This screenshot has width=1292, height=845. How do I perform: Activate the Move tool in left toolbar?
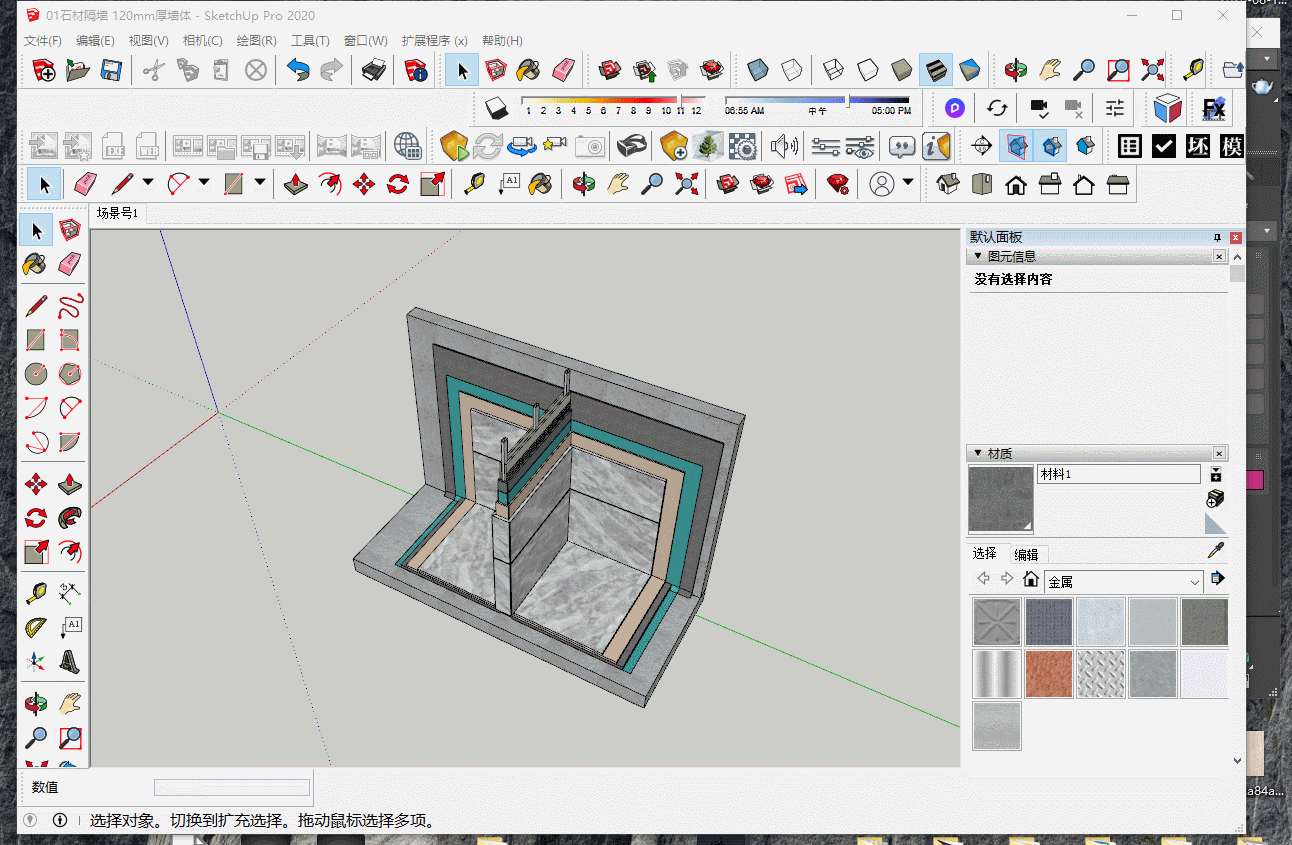[36, 486]
